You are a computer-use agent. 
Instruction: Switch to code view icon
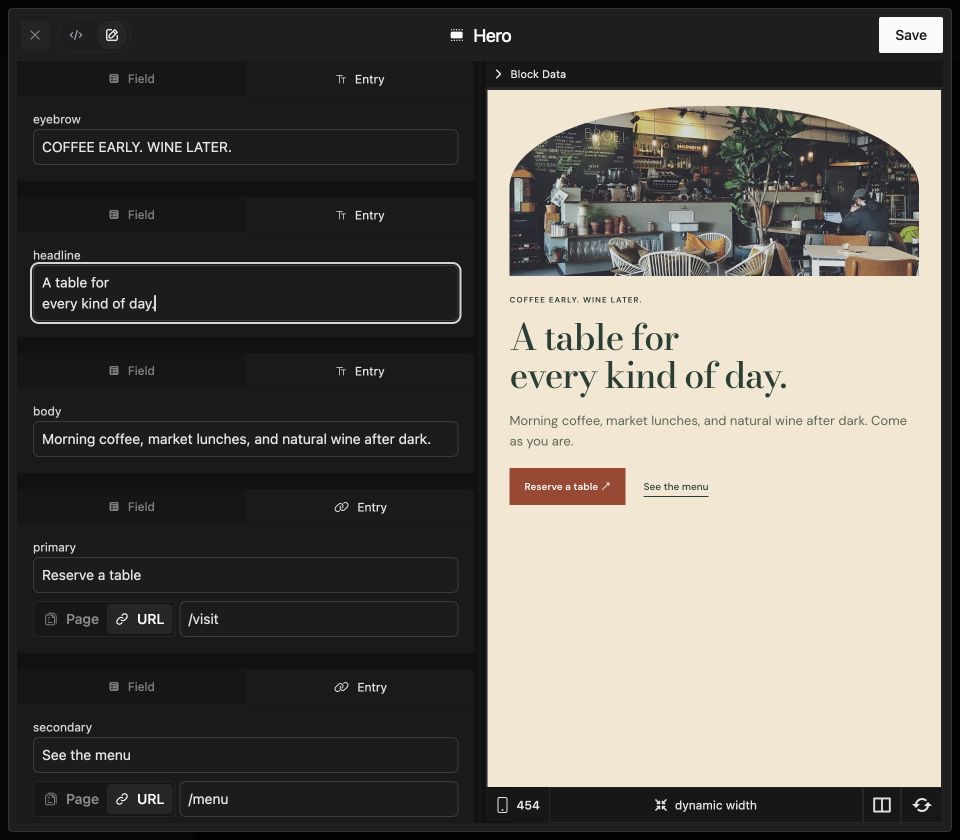[x=76, y=35]
